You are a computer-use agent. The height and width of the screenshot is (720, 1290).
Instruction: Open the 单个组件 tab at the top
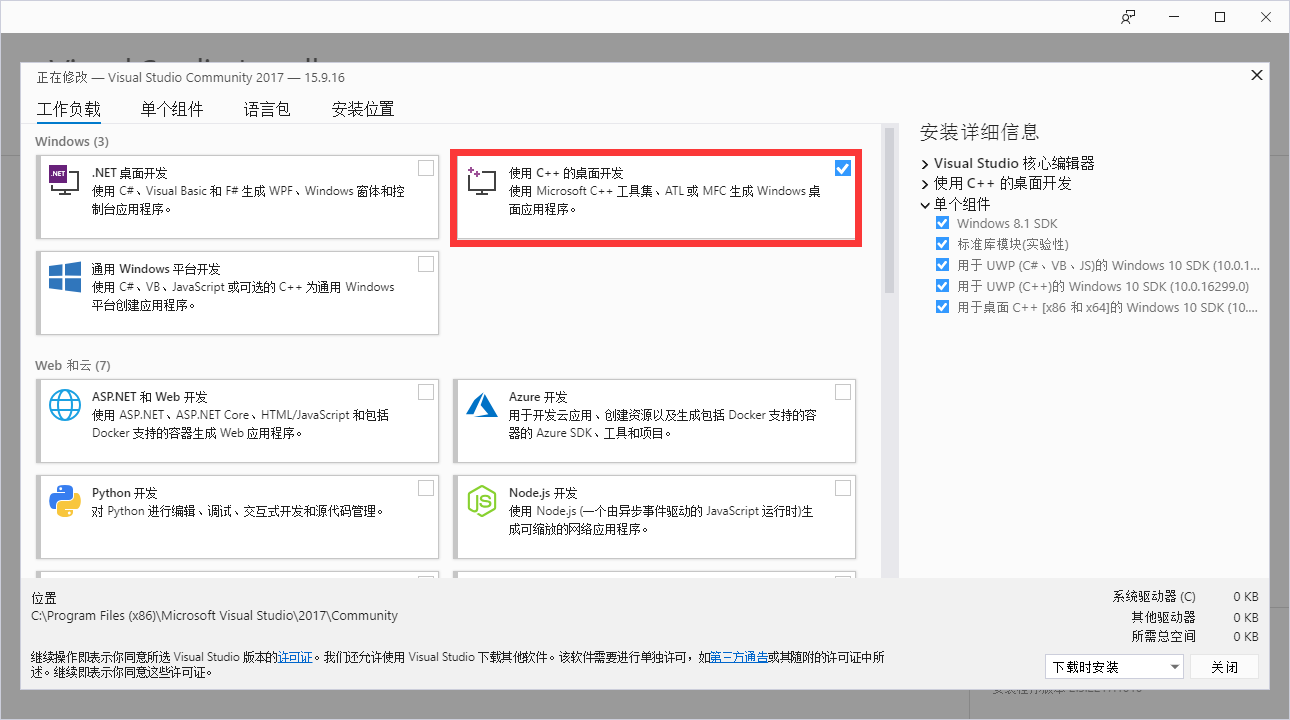coord(172,110)
